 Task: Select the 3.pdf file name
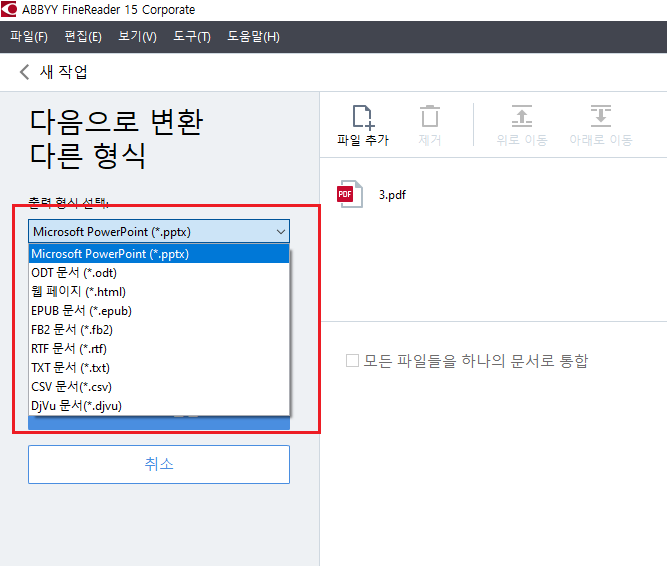pos(392,195)
